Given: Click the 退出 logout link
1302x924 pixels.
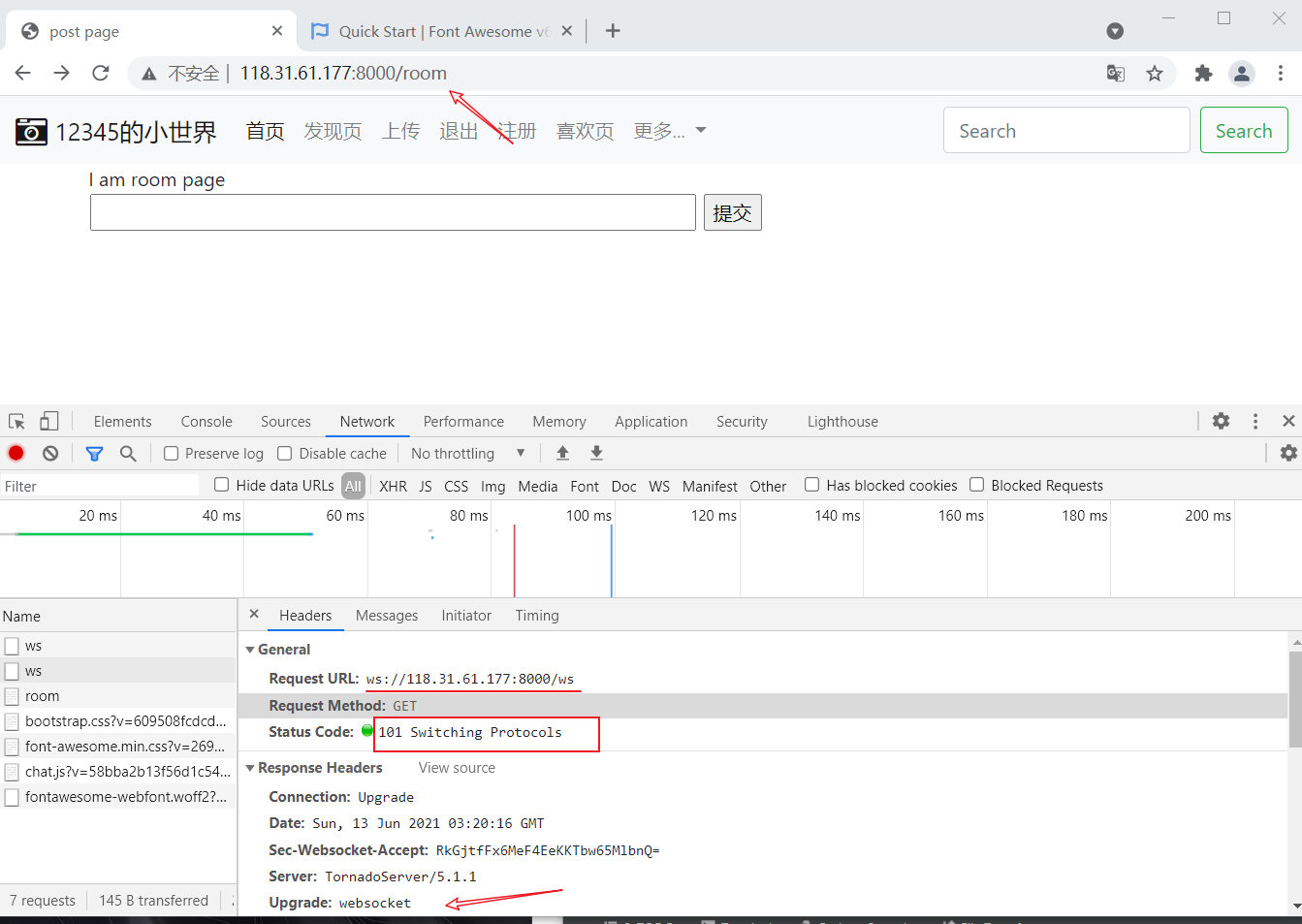Looking at the screenshot, I should tap(459, 131).
